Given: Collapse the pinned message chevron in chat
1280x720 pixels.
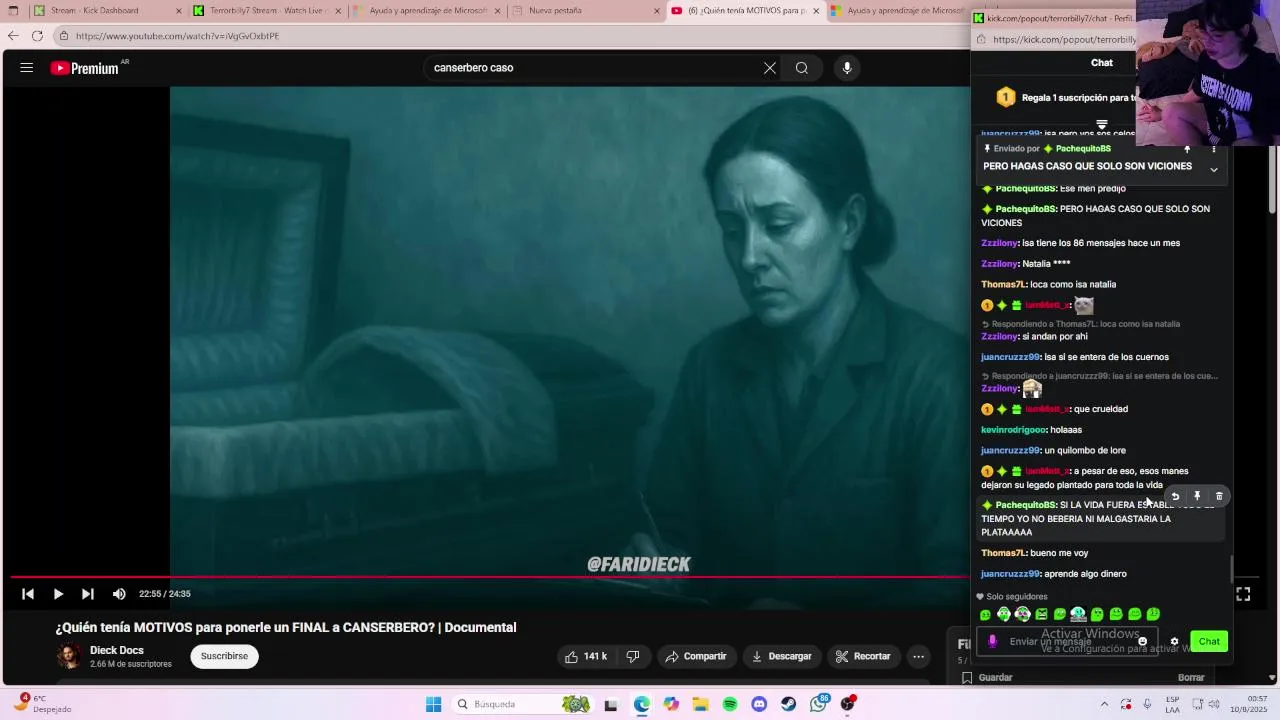Looking at the screenshot, I should coord(1214,170).
